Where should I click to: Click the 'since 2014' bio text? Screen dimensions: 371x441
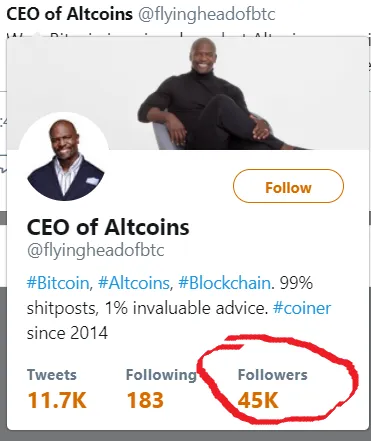tap(67, 333)
